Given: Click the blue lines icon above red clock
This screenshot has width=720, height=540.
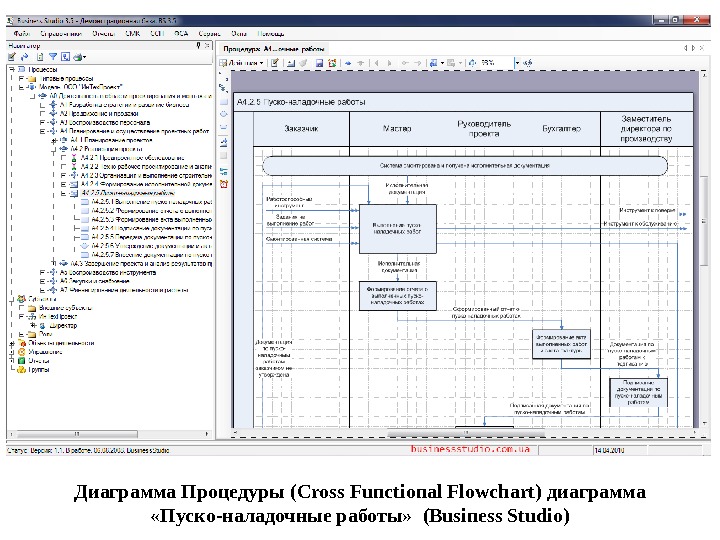Looking at the screenshot, I should pyautogui.click(x=224, y=171).
